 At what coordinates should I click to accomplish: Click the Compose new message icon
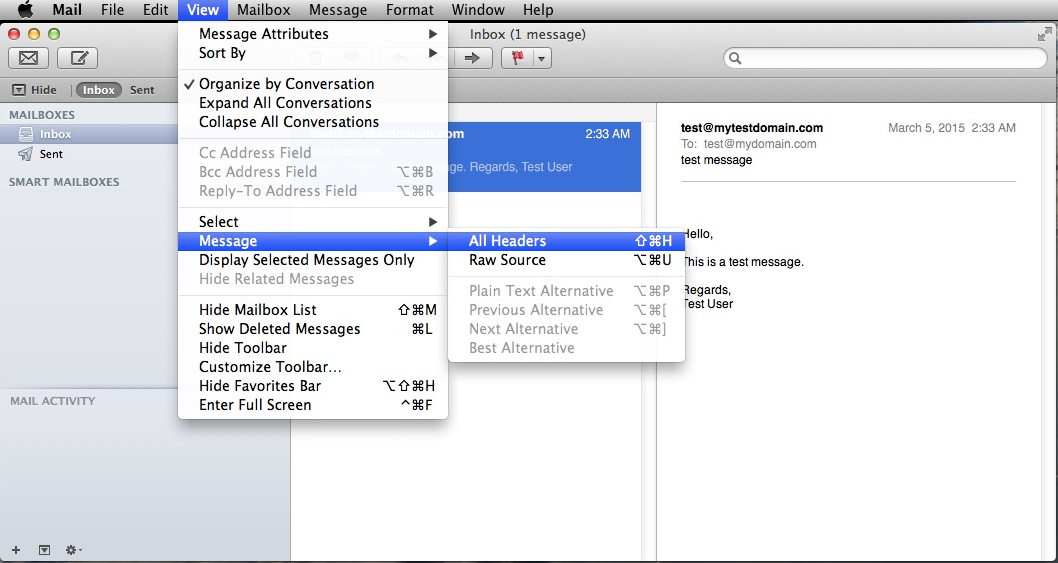78,58
